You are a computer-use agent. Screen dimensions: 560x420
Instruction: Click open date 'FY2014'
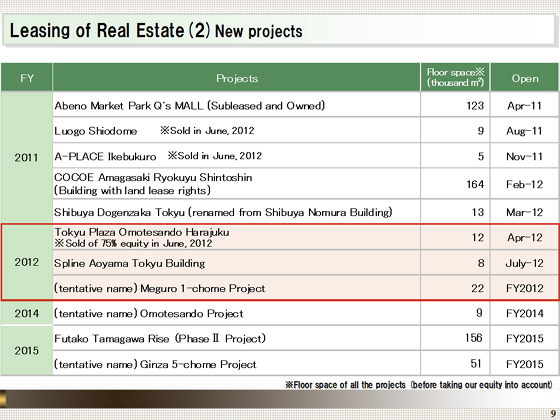tap(525, 314)
